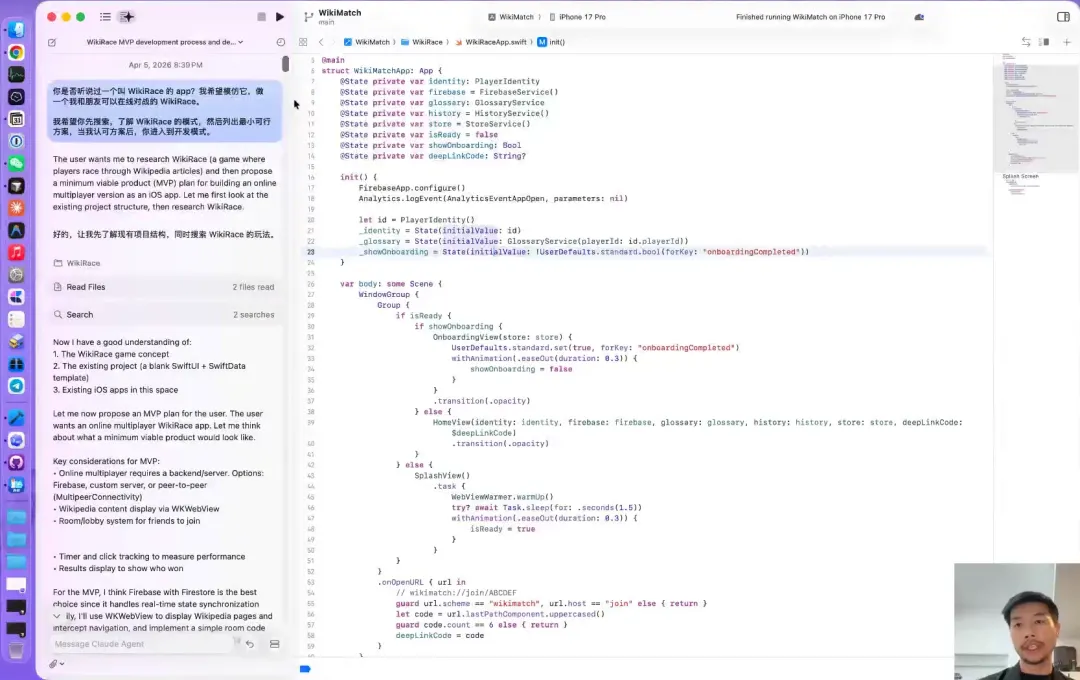This screenshot has width=1080, height=680.
Task: Click the struct WikiMatchApp declaration
Action: (x=382, y=71)
